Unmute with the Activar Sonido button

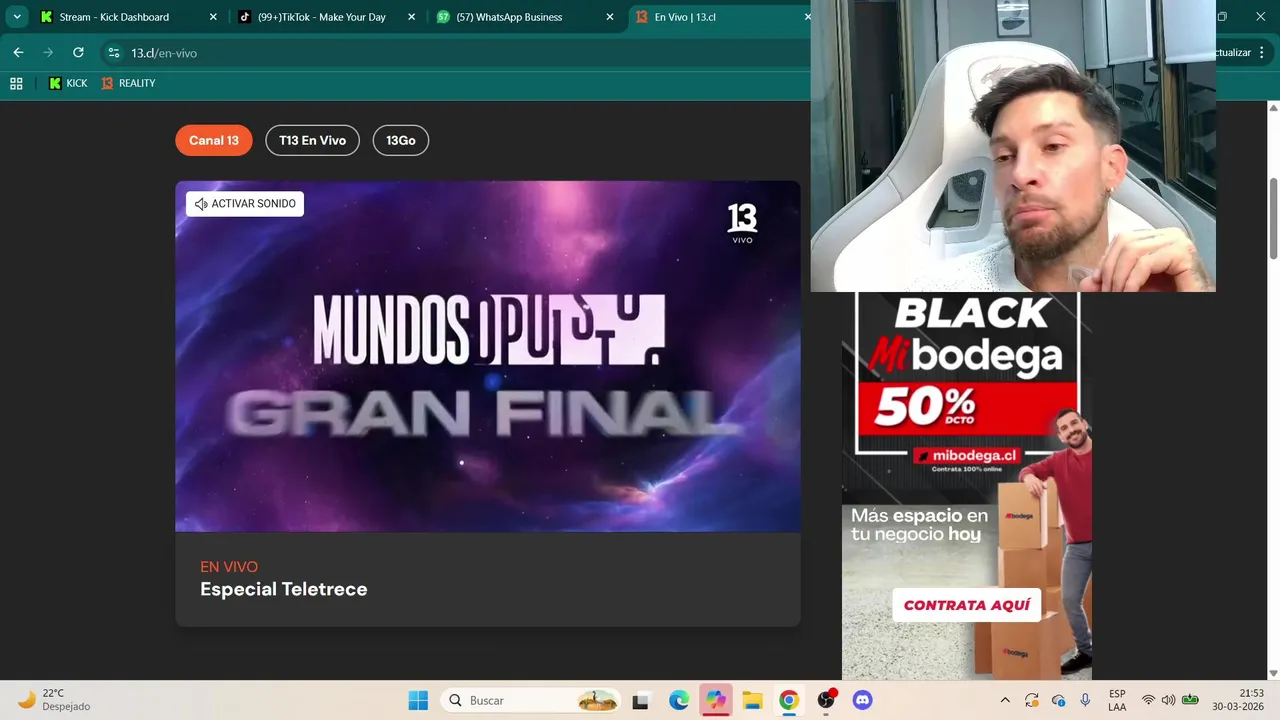click(x=245, y=204)
